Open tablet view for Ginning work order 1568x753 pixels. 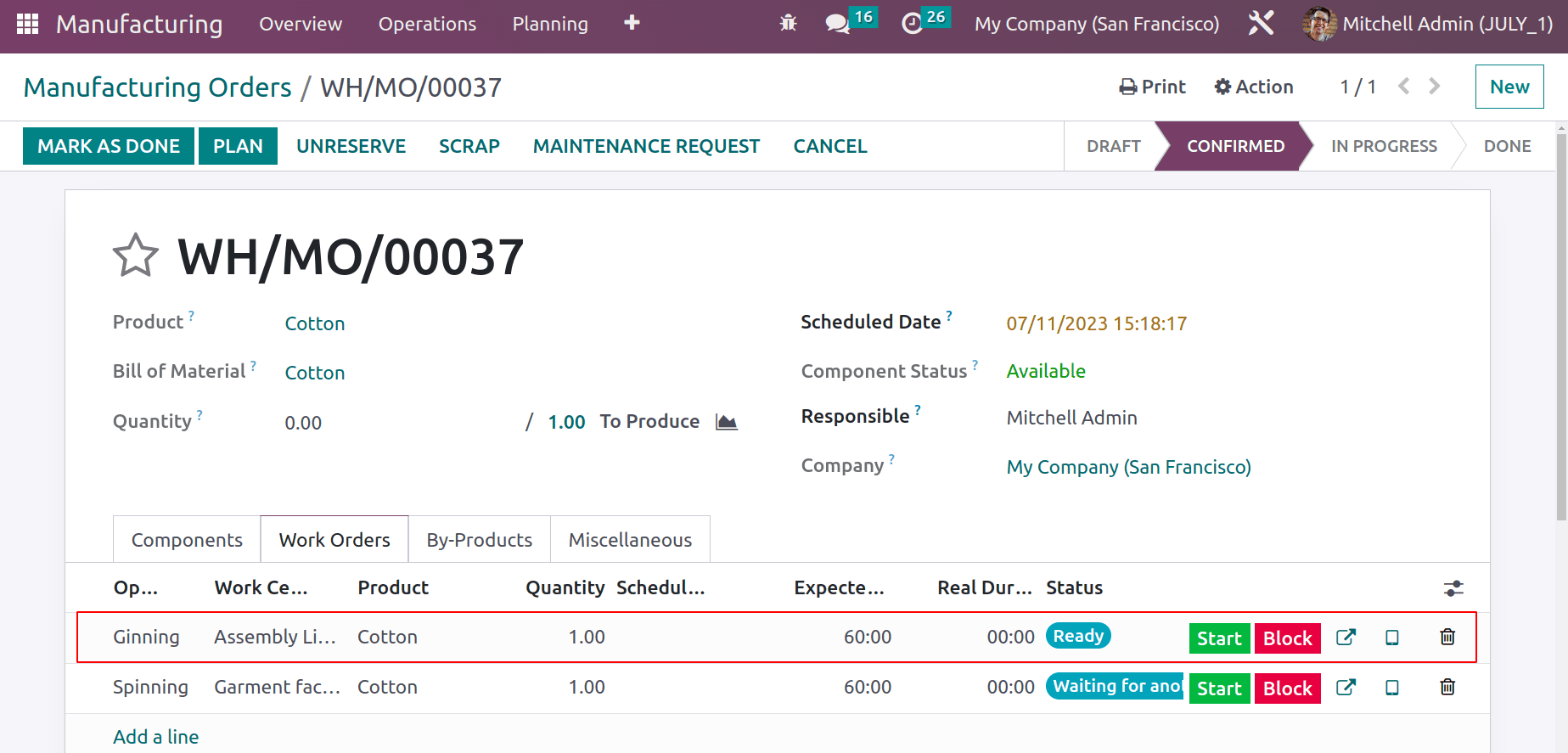coord(1392,638)
